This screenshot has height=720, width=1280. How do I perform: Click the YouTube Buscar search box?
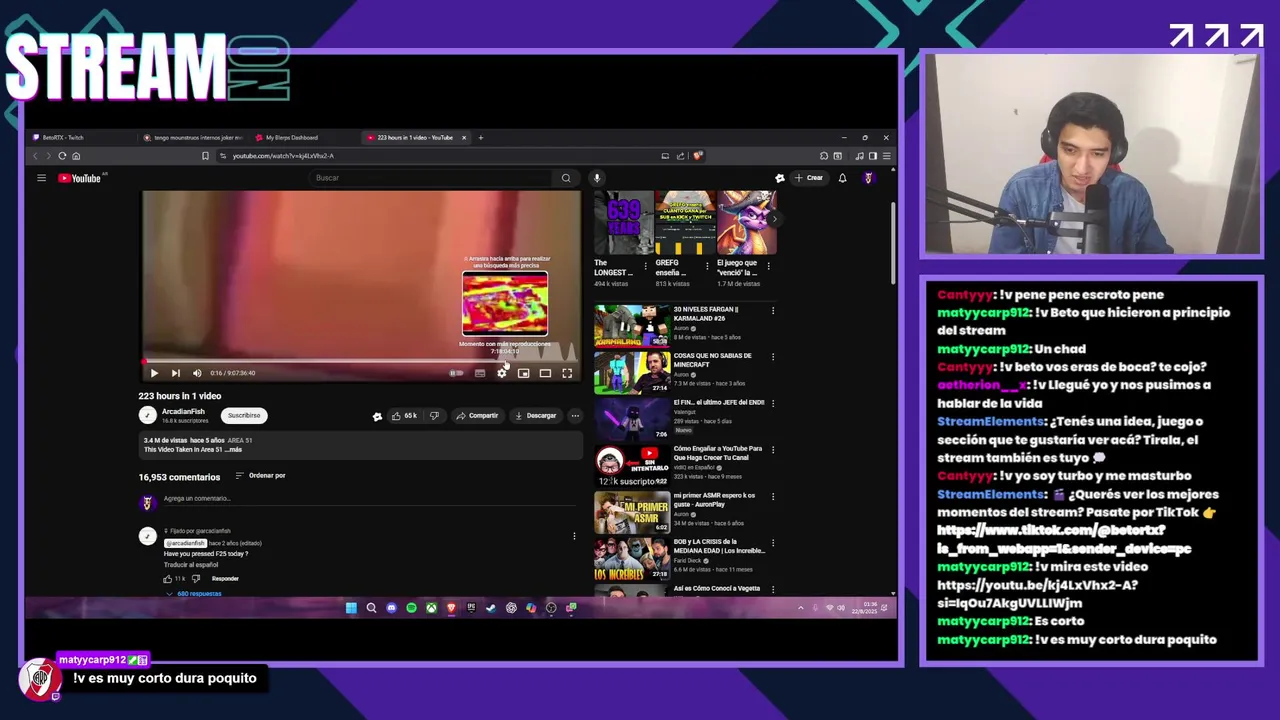[430, 178]
